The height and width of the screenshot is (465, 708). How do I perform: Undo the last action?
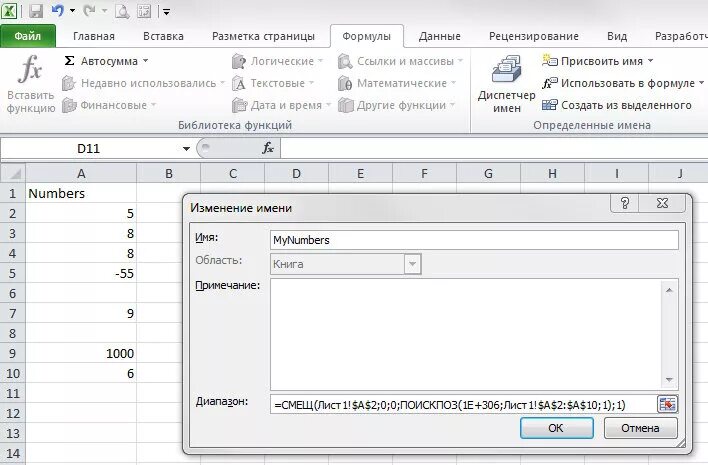[x=58, y=11]
